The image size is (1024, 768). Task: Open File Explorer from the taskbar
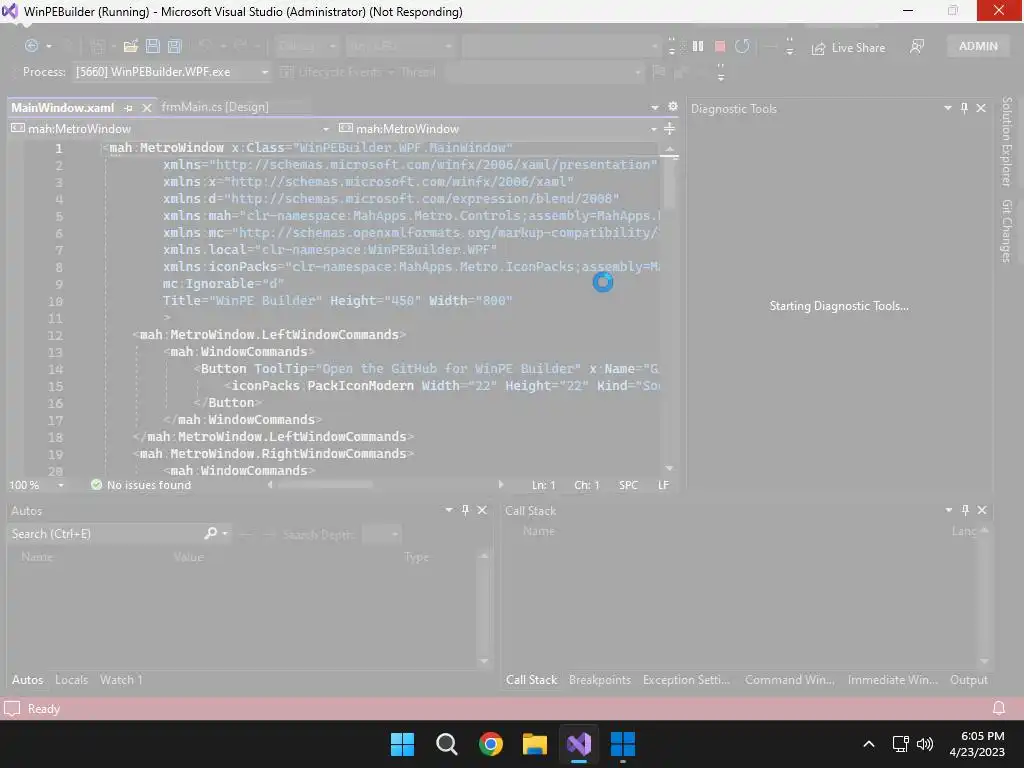click(534, 744)
